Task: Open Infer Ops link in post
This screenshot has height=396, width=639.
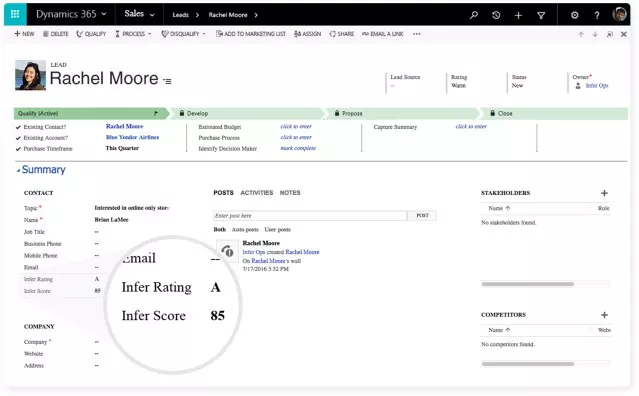Action: tap(253, 252)
